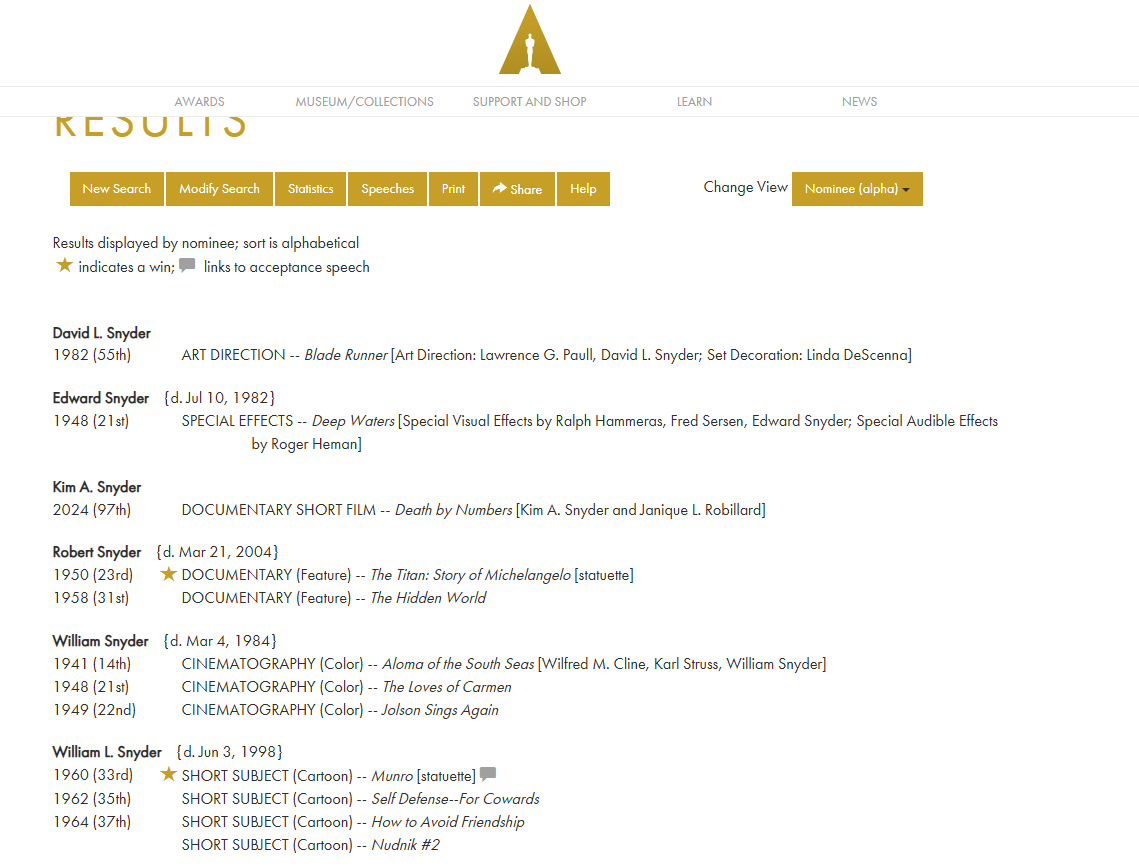Viewport: 1139px width, 866px height.
Task: Open the Learn menu
Action: coord(694,102)
